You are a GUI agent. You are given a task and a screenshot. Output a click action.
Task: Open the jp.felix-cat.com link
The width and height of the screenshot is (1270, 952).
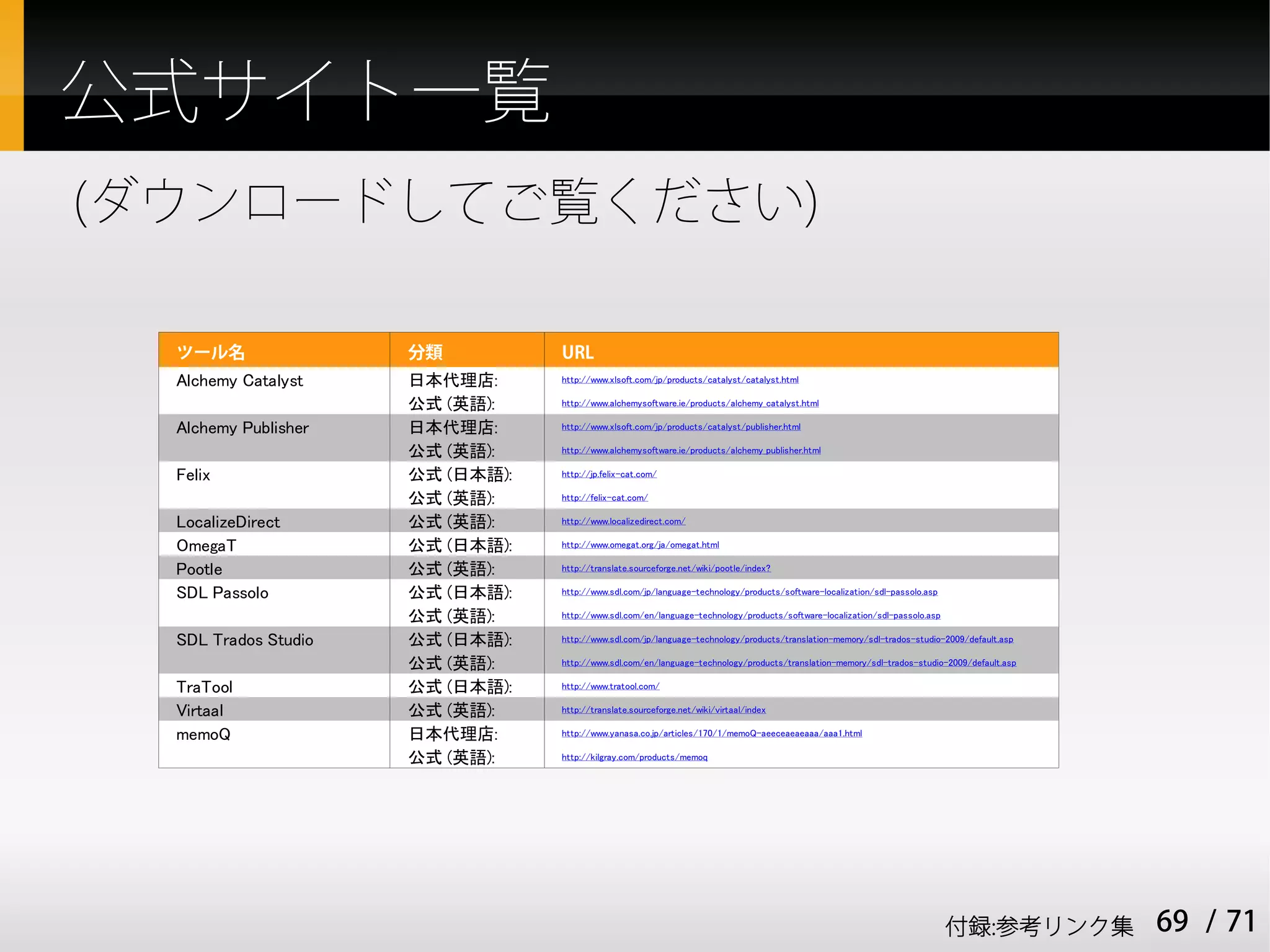pyautogui.click(x=608, y=474)
